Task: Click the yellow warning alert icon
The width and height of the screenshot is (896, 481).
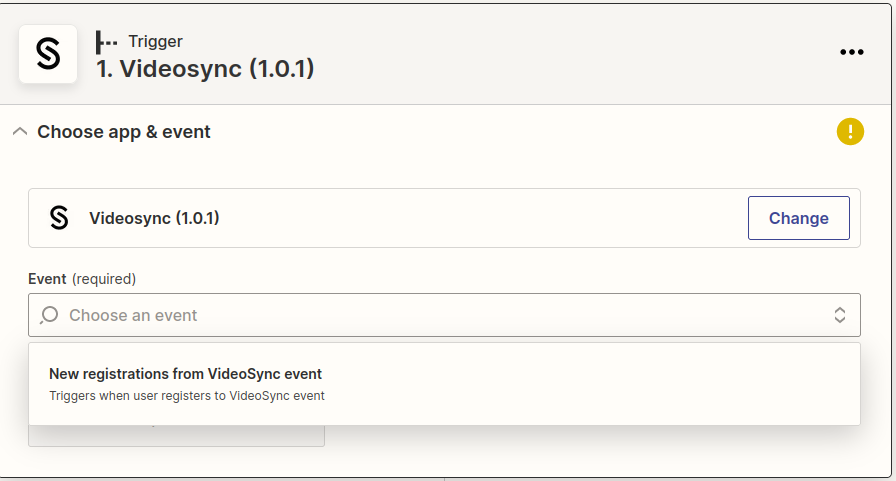Action: (x=849, y=131)
